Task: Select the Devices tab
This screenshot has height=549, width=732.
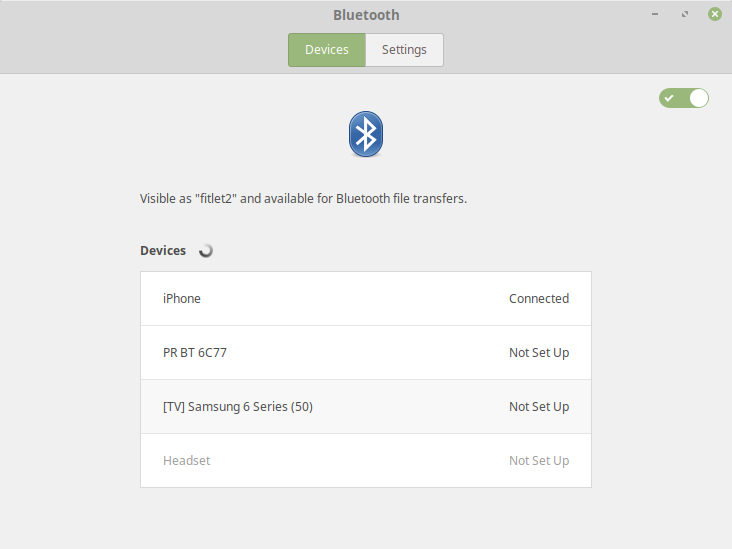Action: 327,49
